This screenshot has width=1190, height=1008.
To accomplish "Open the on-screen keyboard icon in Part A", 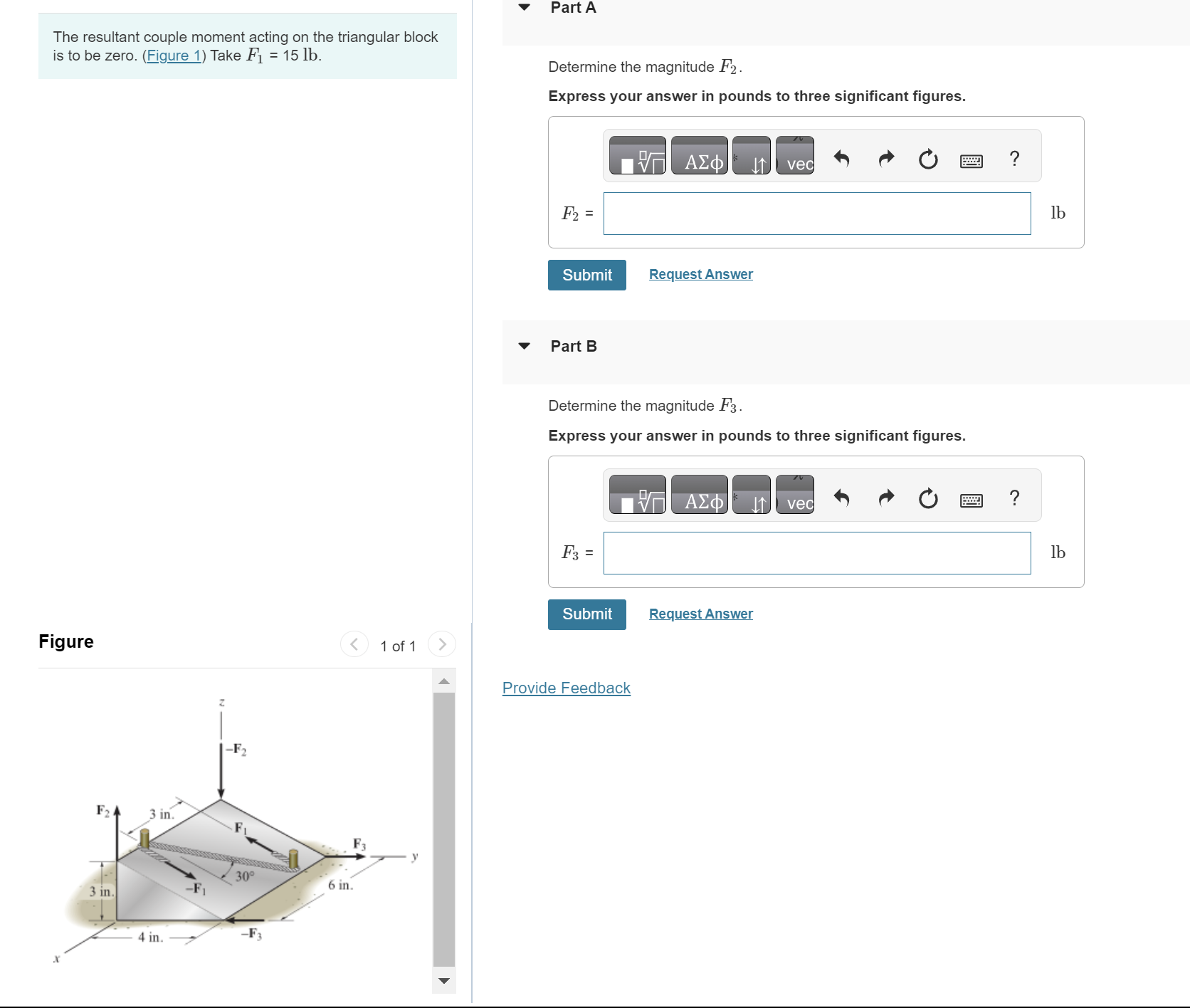I will click(x=972, y=159).
